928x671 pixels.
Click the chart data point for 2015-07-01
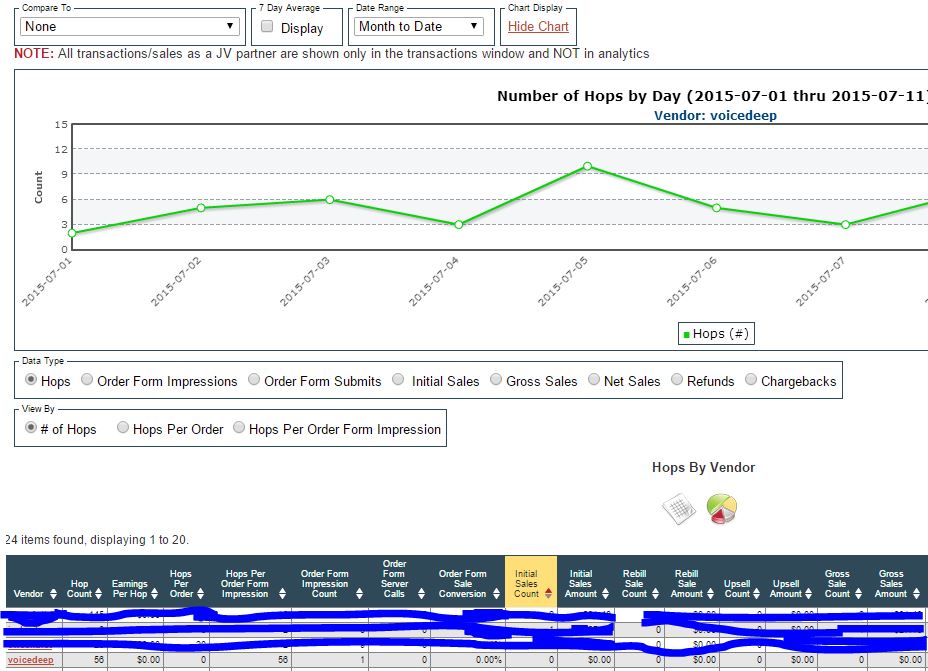coord(72,233)
